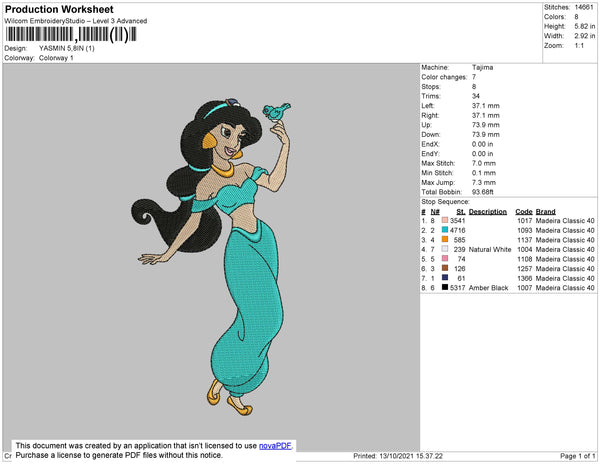Click the Width value '2.92 in'
Image resolution: width=600 pixels, height=464 pixels.
[584, 36]
